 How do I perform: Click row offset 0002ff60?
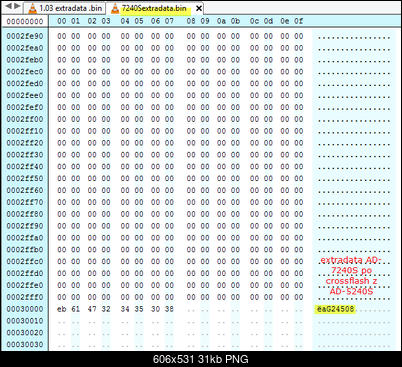coord(25,190)
